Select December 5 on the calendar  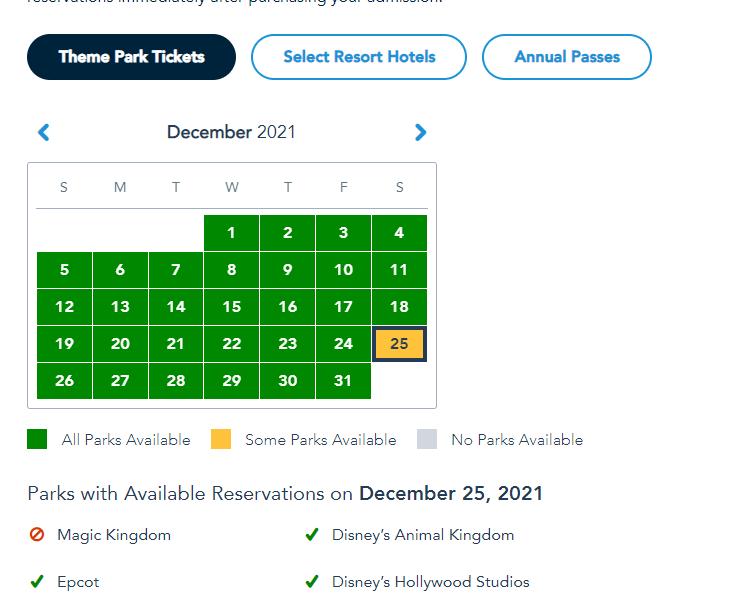pyautogui.click(x=64, y=270)
